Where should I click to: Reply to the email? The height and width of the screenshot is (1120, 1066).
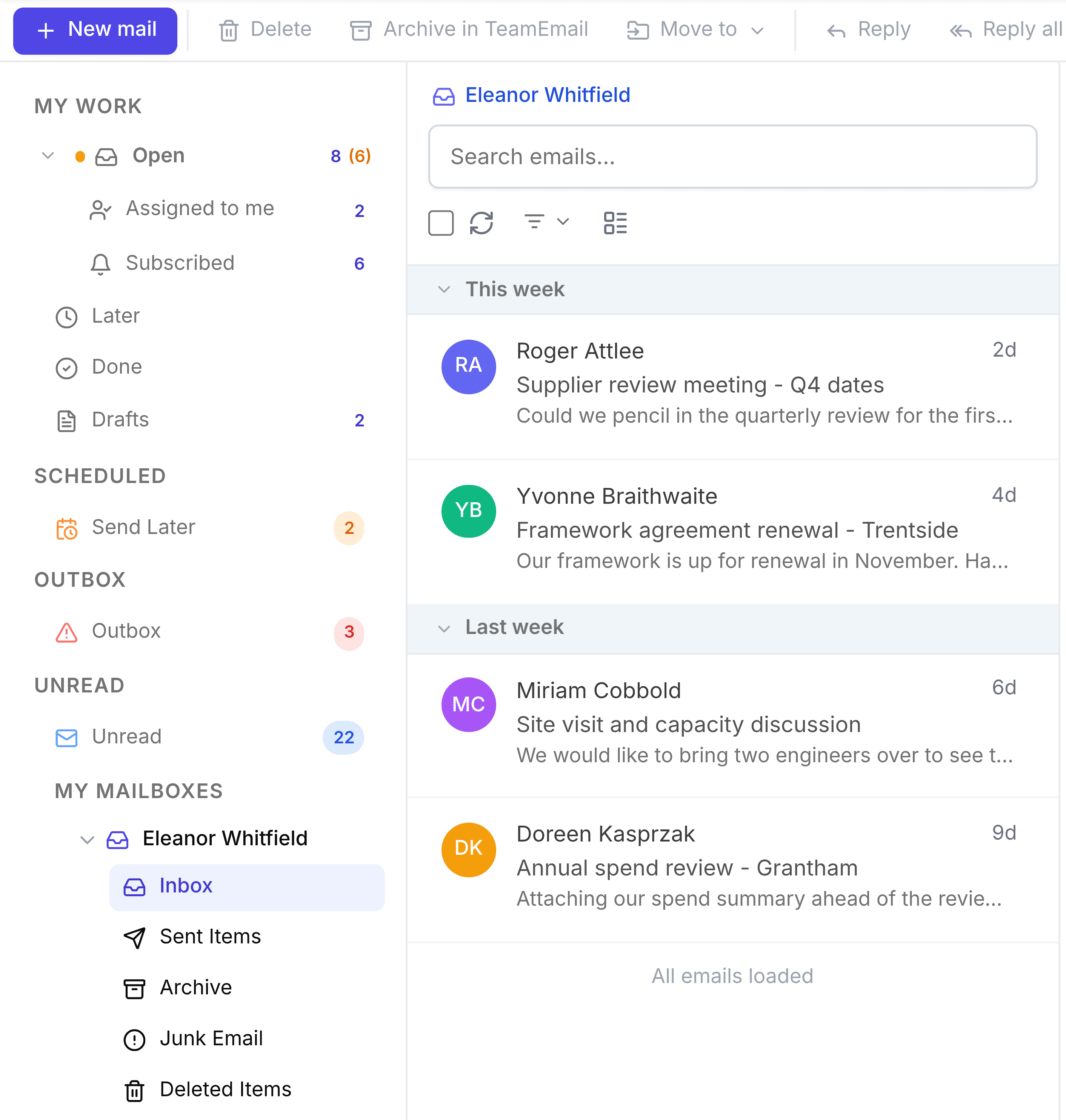click(868, 29)
